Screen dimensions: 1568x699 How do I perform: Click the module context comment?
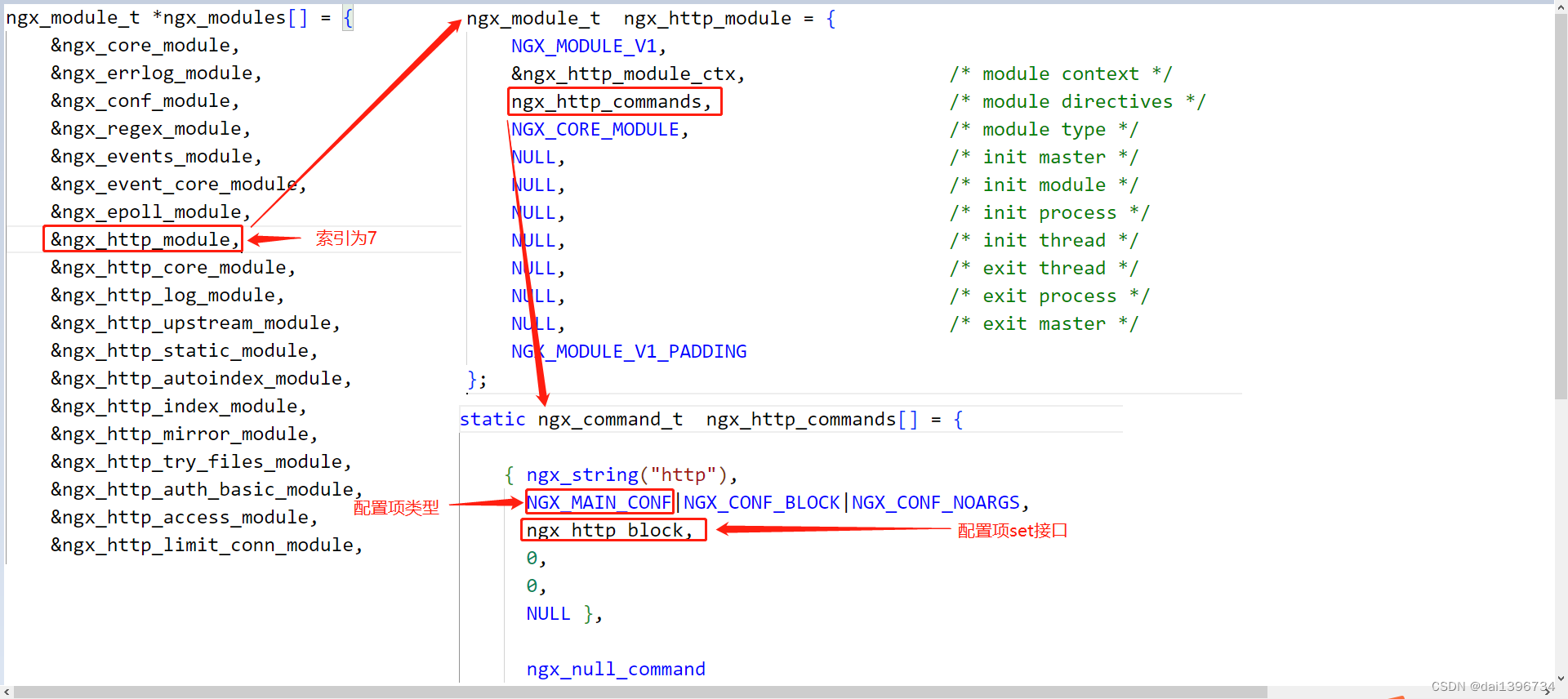coord(1061,73)
